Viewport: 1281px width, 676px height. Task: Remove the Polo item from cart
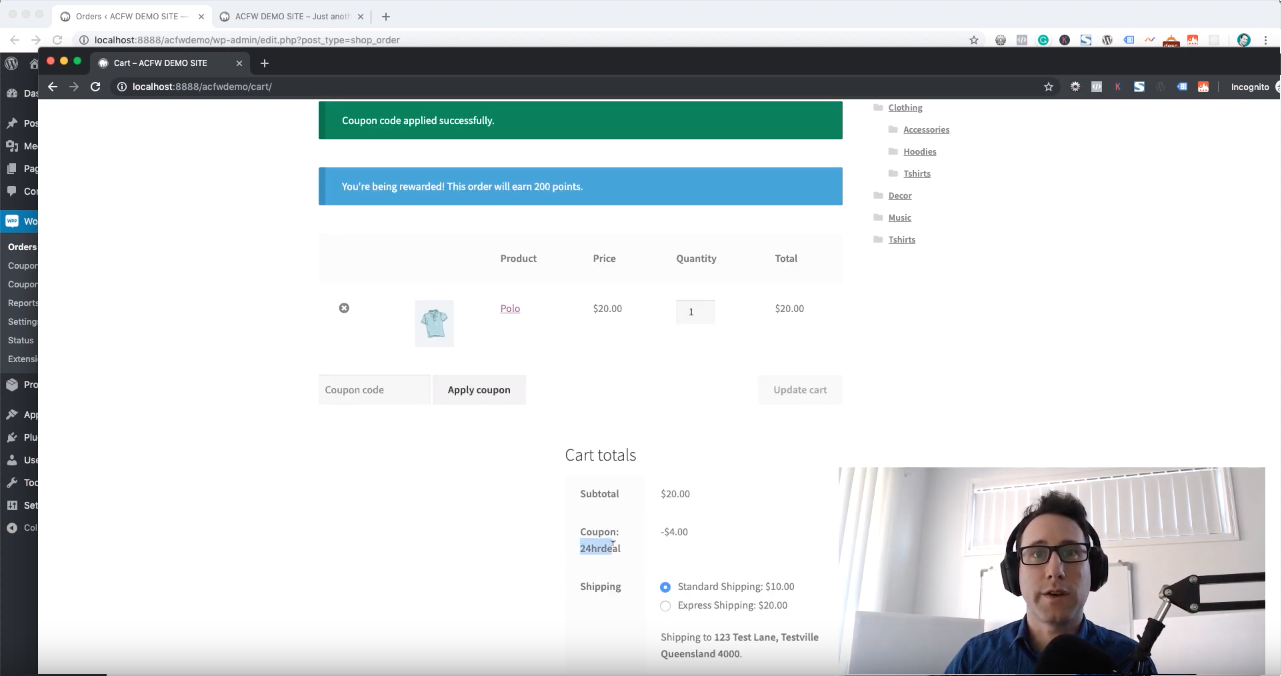coord(344,308)
